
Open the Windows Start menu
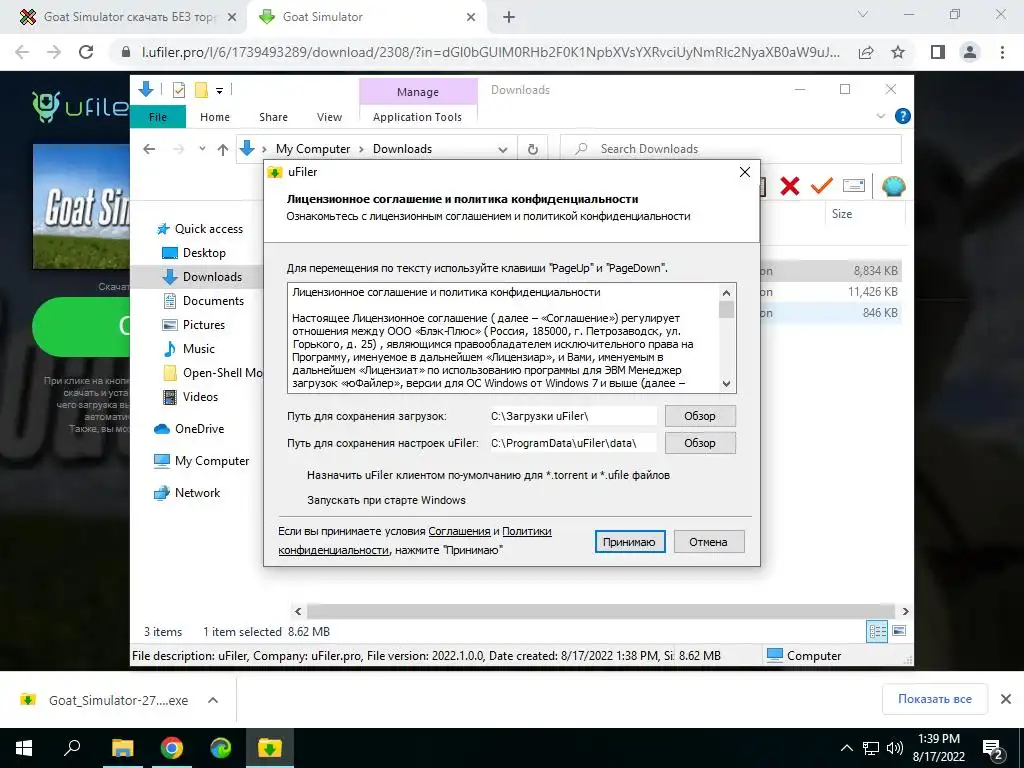tap(24, 747)
